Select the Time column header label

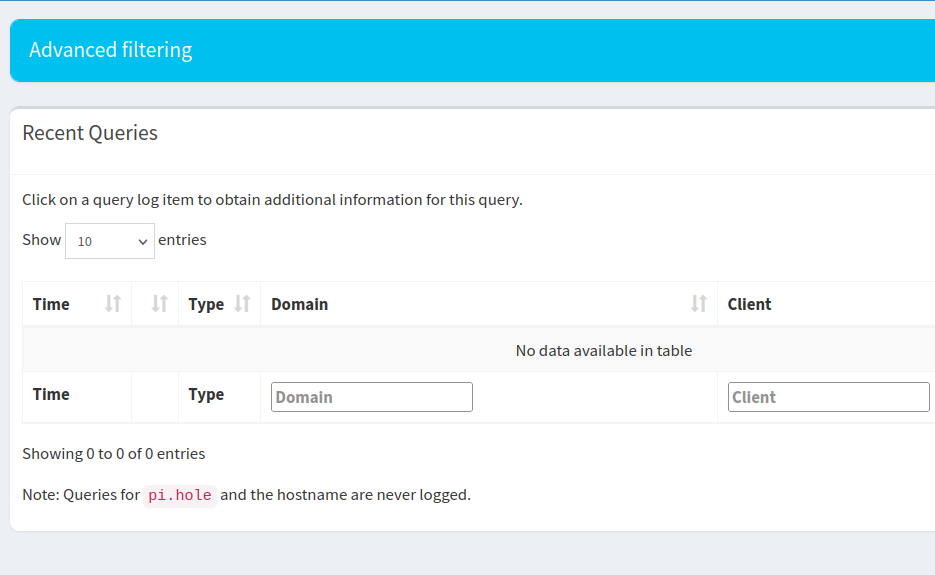pos(51,304)
